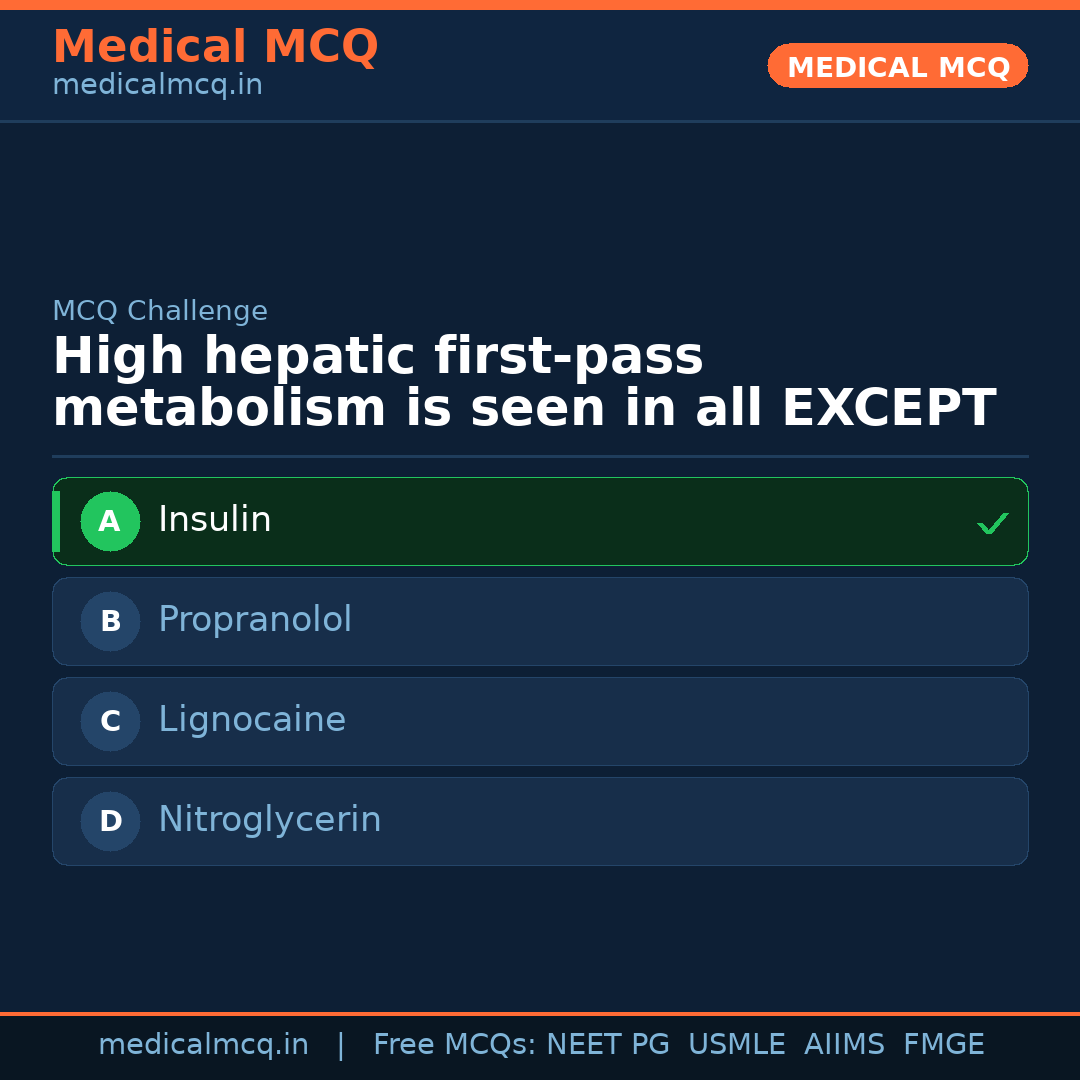The height and width of the screenshot is (1080, 1080).
Task: Click the large Medical MCQ header title
Action: 215,47
